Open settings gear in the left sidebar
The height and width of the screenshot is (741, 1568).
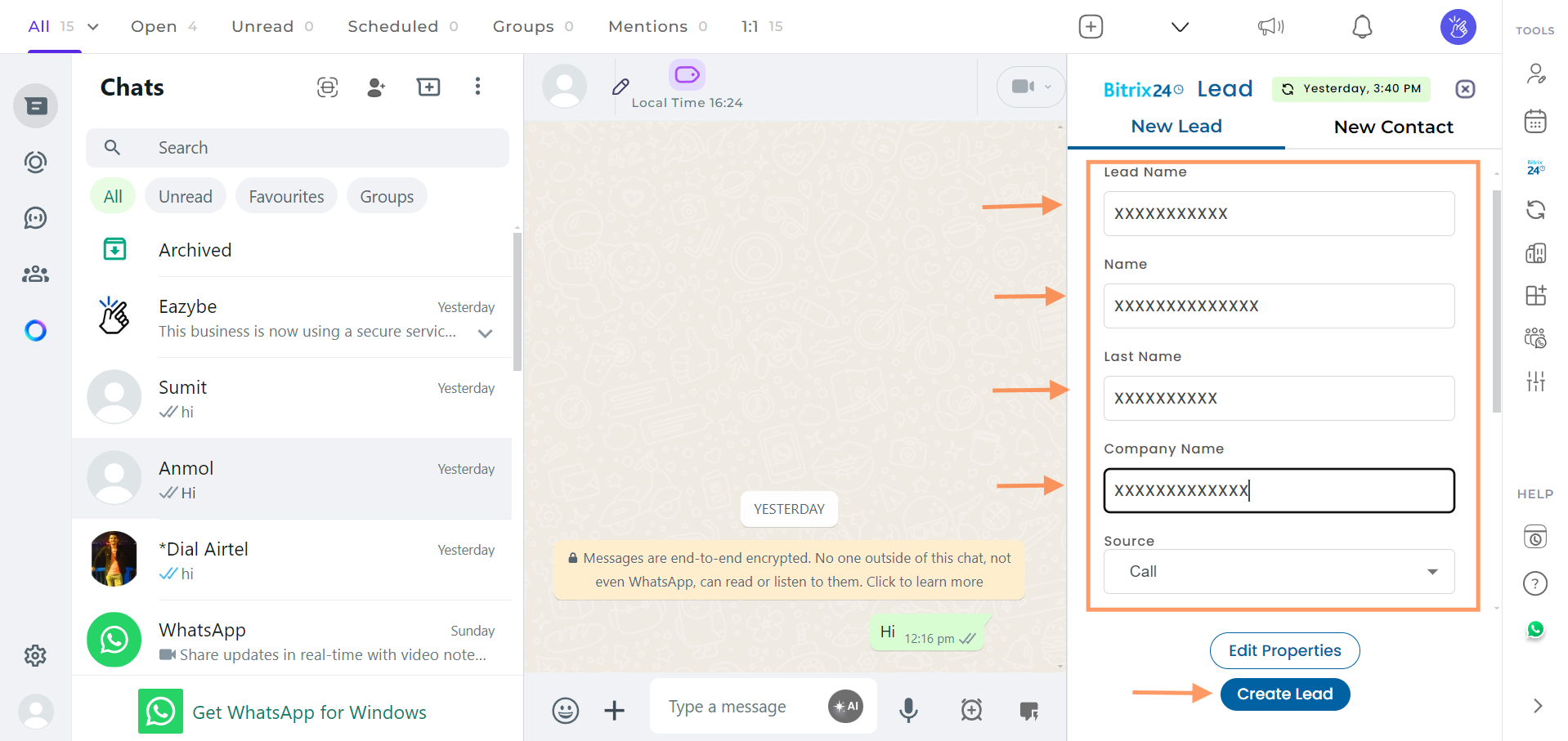(x=35, y=655)
